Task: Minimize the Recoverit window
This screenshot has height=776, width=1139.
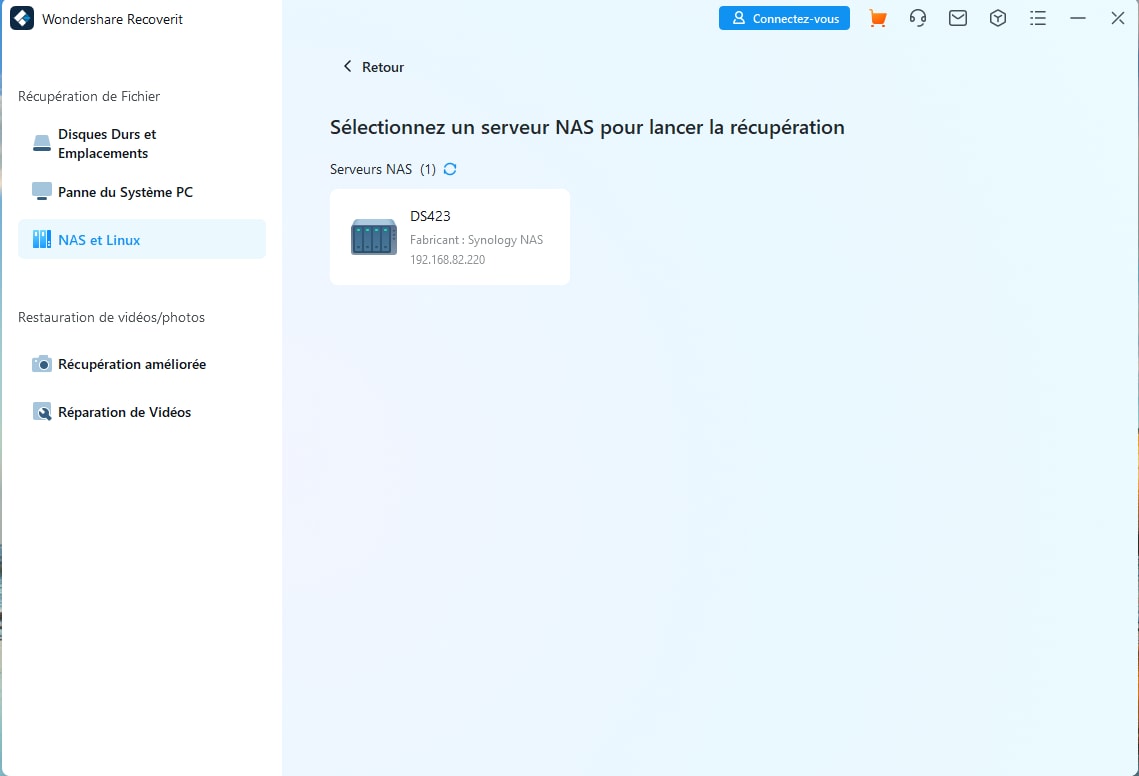Action: pos(1077,18)
